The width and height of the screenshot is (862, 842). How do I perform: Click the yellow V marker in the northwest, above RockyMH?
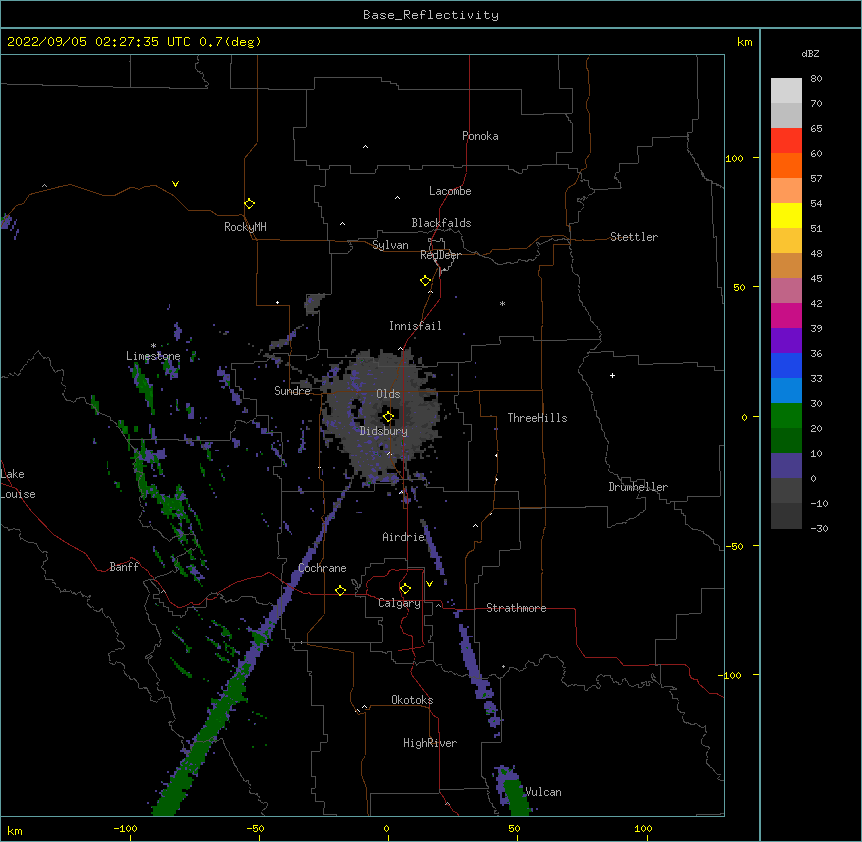pyautogui.click(x=175, y=184)
